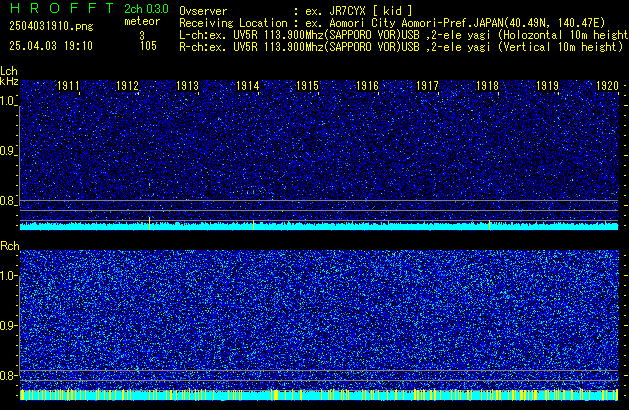
Task: Select the 1912 time marker
Action: [127, 86]
